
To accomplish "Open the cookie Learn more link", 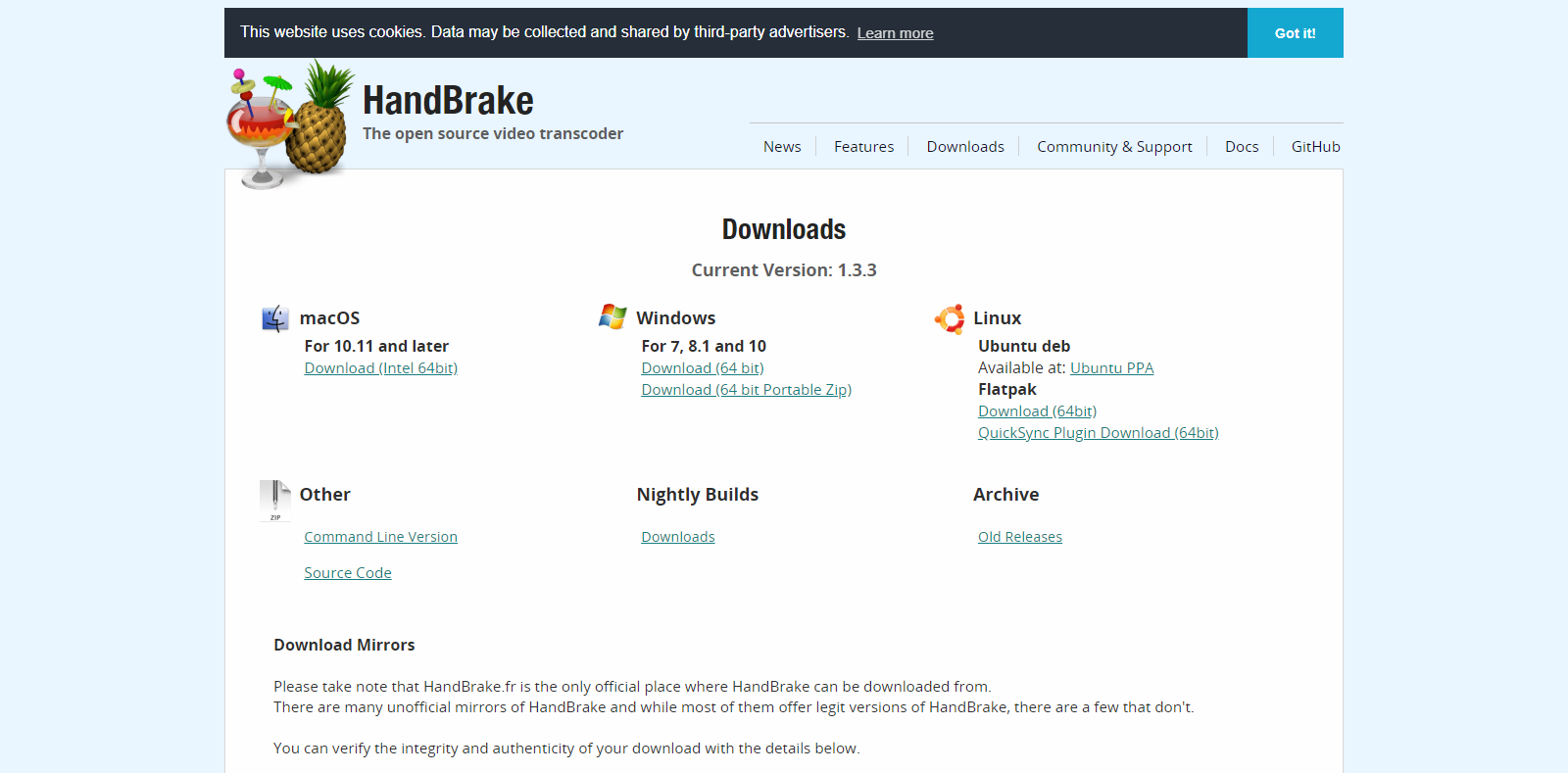I will pos(895,33).
